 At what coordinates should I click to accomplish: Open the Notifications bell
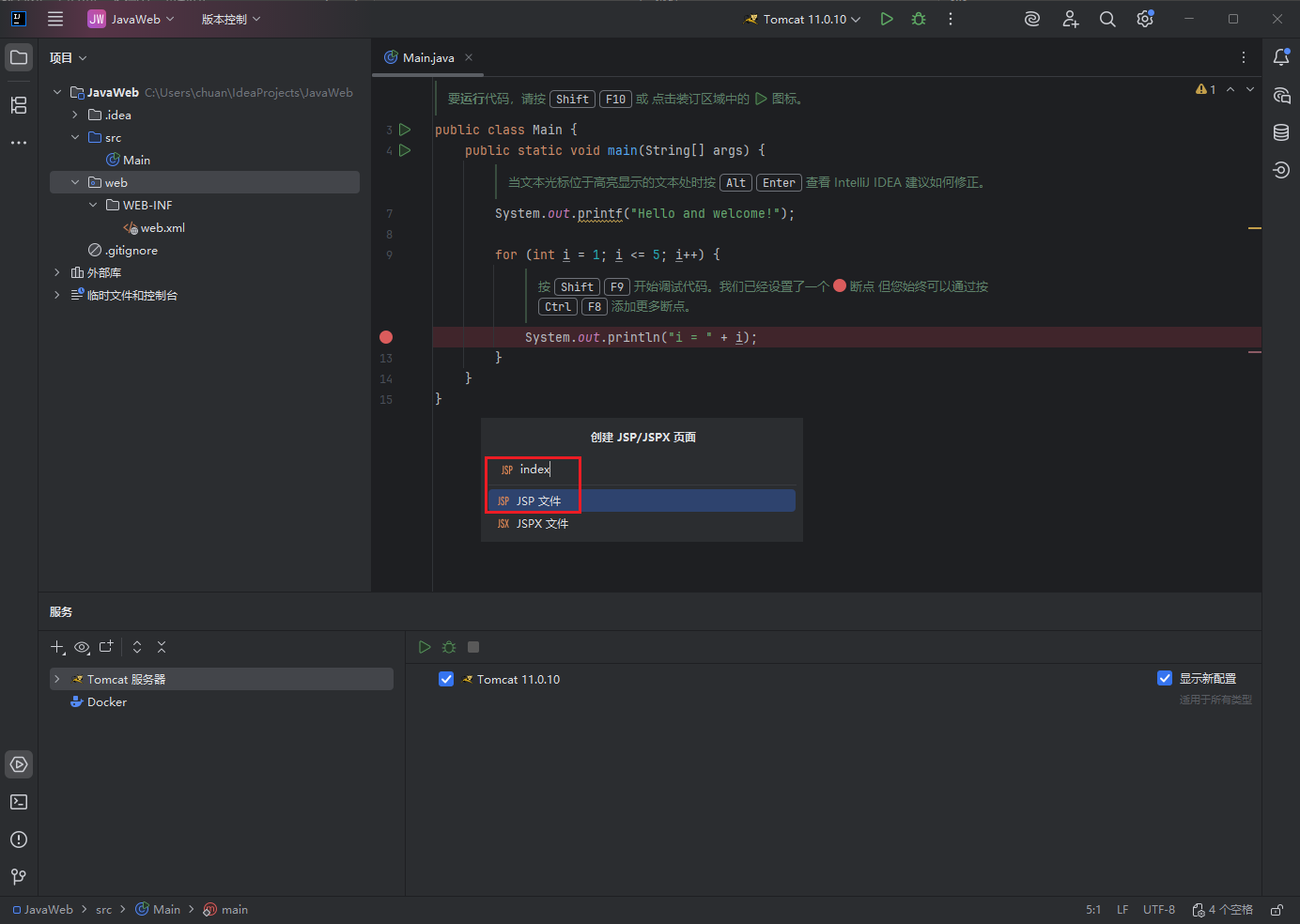[x=1281, y=57]
